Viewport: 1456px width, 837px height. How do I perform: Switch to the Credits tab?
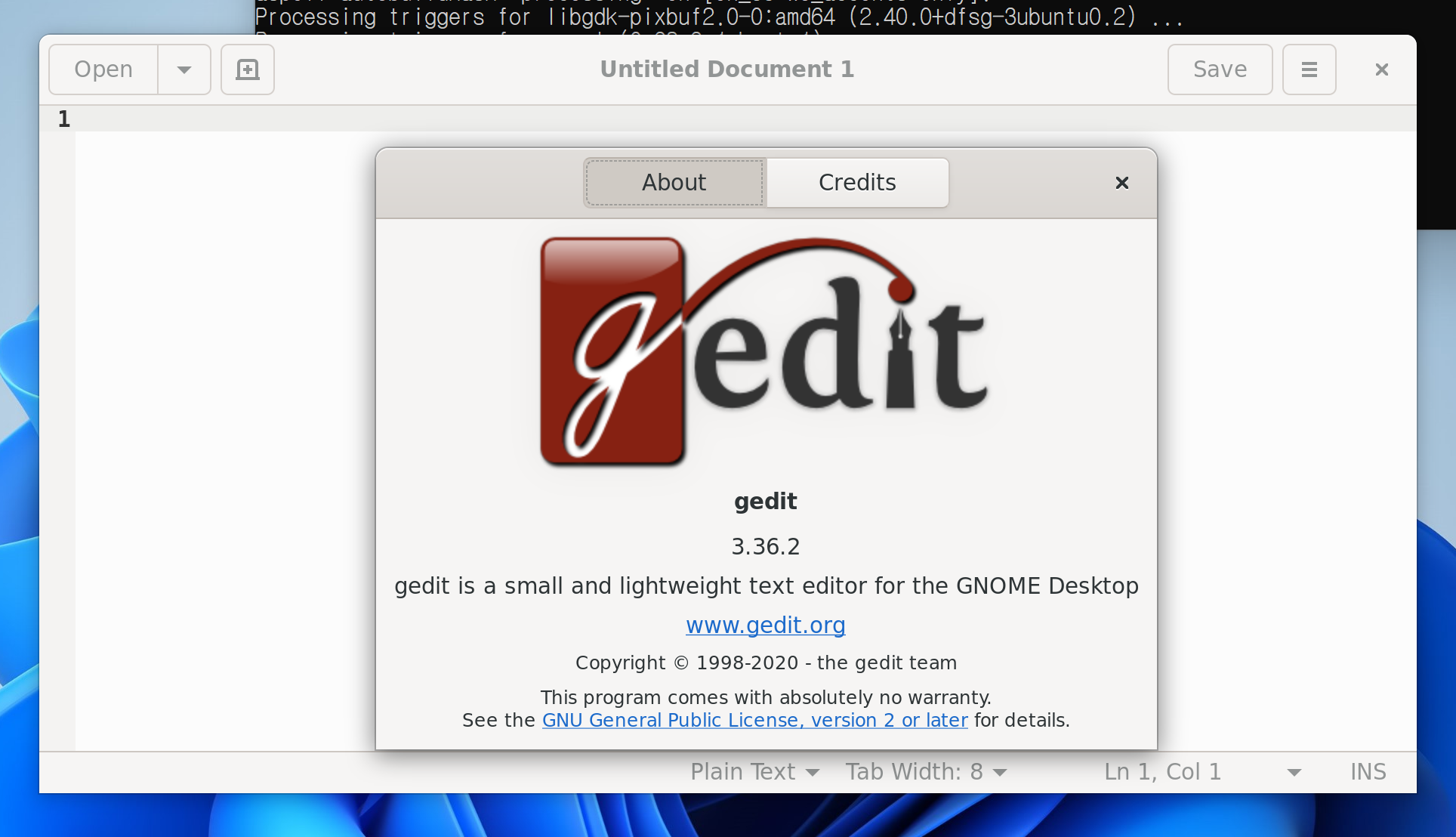point(857,183)
